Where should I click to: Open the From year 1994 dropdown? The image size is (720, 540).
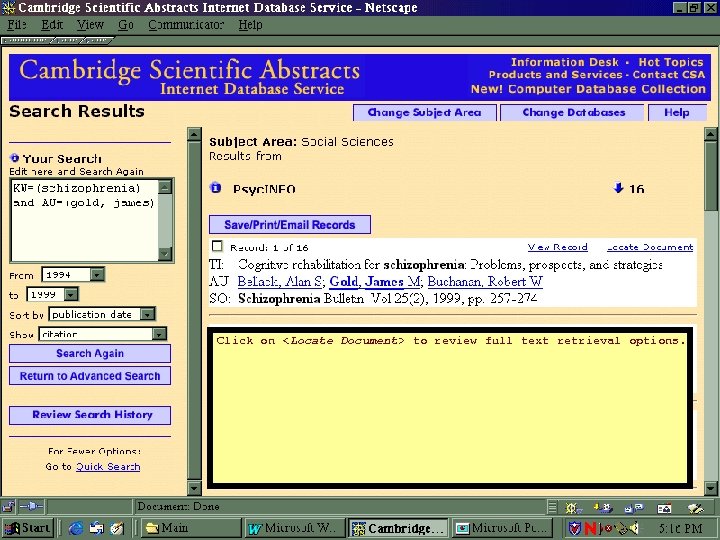(x=97, y=275)
